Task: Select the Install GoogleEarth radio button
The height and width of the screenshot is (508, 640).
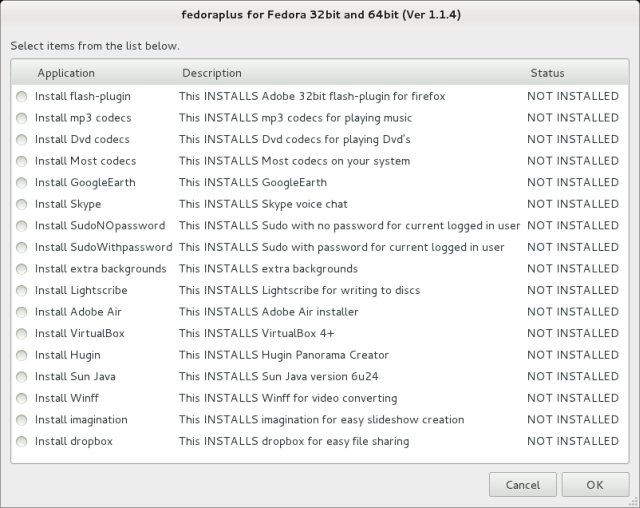Action: tap(22, 183)
